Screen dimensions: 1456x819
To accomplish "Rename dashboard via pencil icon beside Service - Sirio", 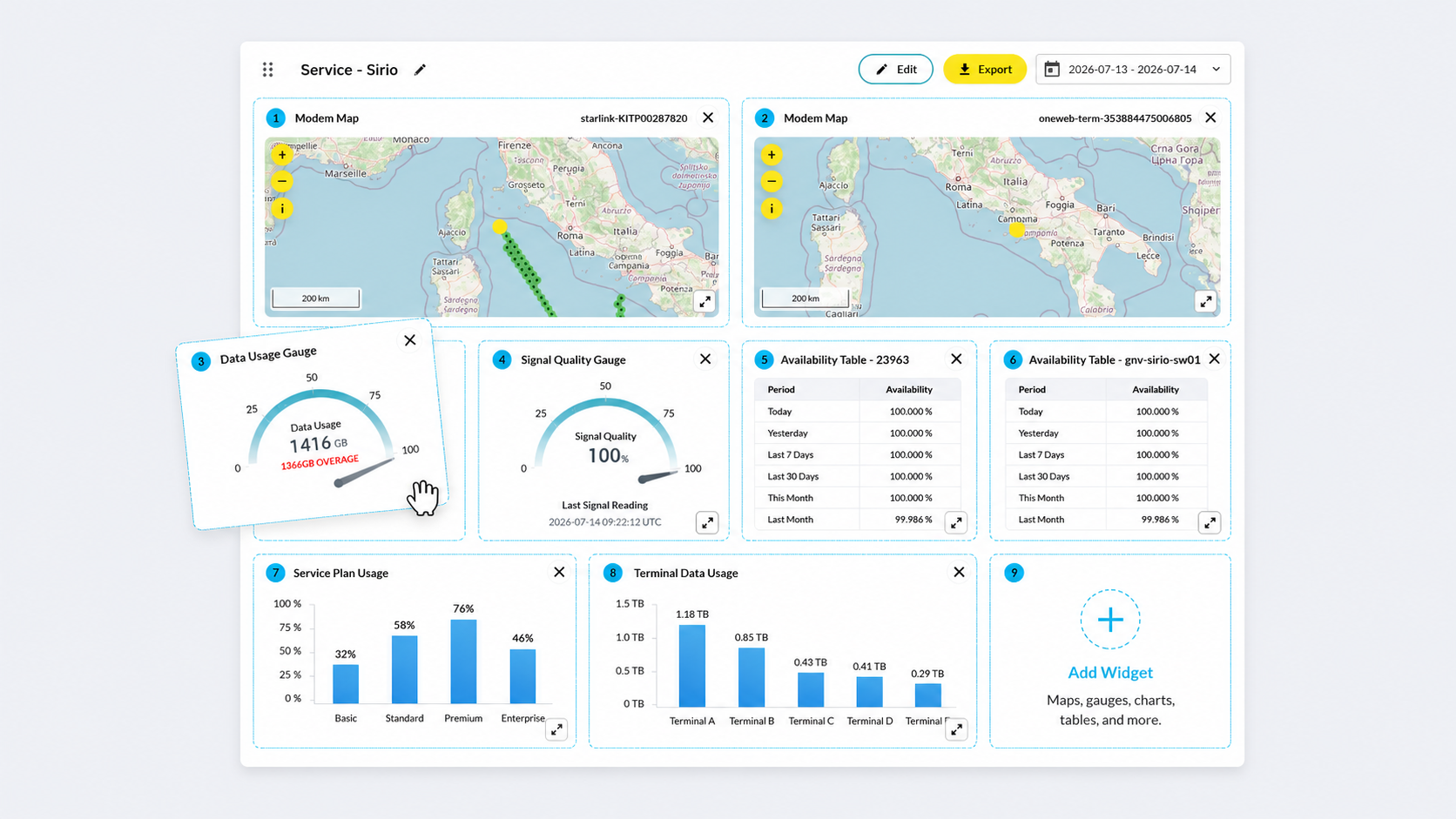I will click(x=420, y=70).
